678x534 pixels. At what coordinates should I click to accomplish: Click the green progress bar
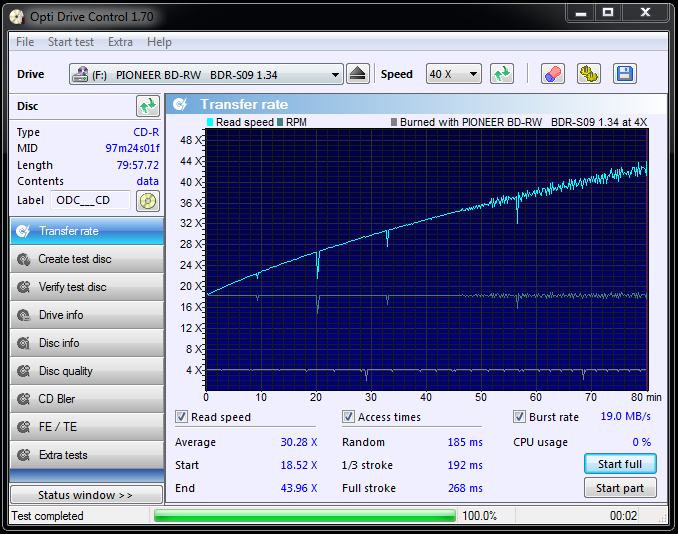pyautogui.click(x=305, y=515)
